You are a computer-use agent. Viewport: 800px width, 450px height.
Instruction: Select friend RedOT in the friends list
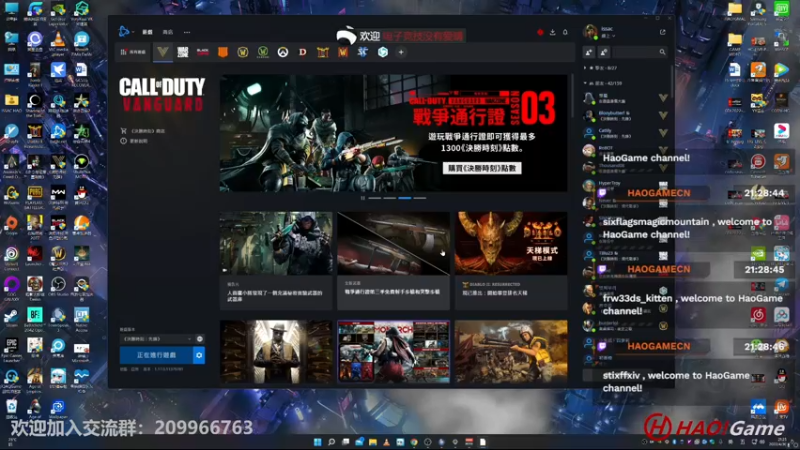click(x=625, y=149)
